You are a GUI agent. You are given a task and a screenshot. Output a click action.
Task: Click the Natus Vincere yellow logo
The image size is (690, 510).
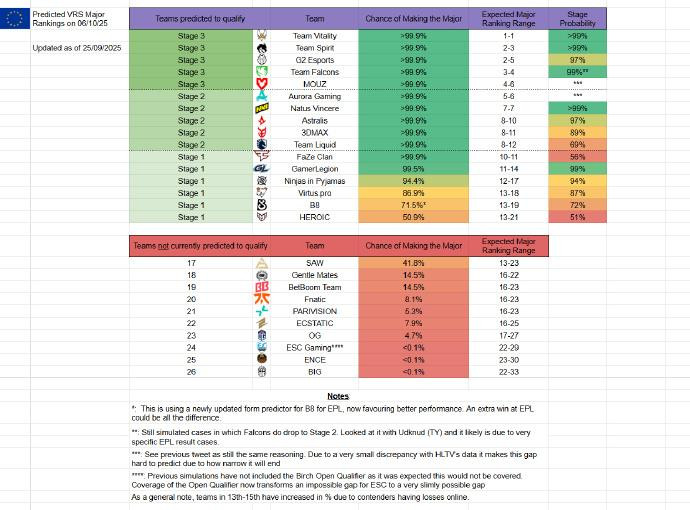pyautogui.click(x=260, y=109)
